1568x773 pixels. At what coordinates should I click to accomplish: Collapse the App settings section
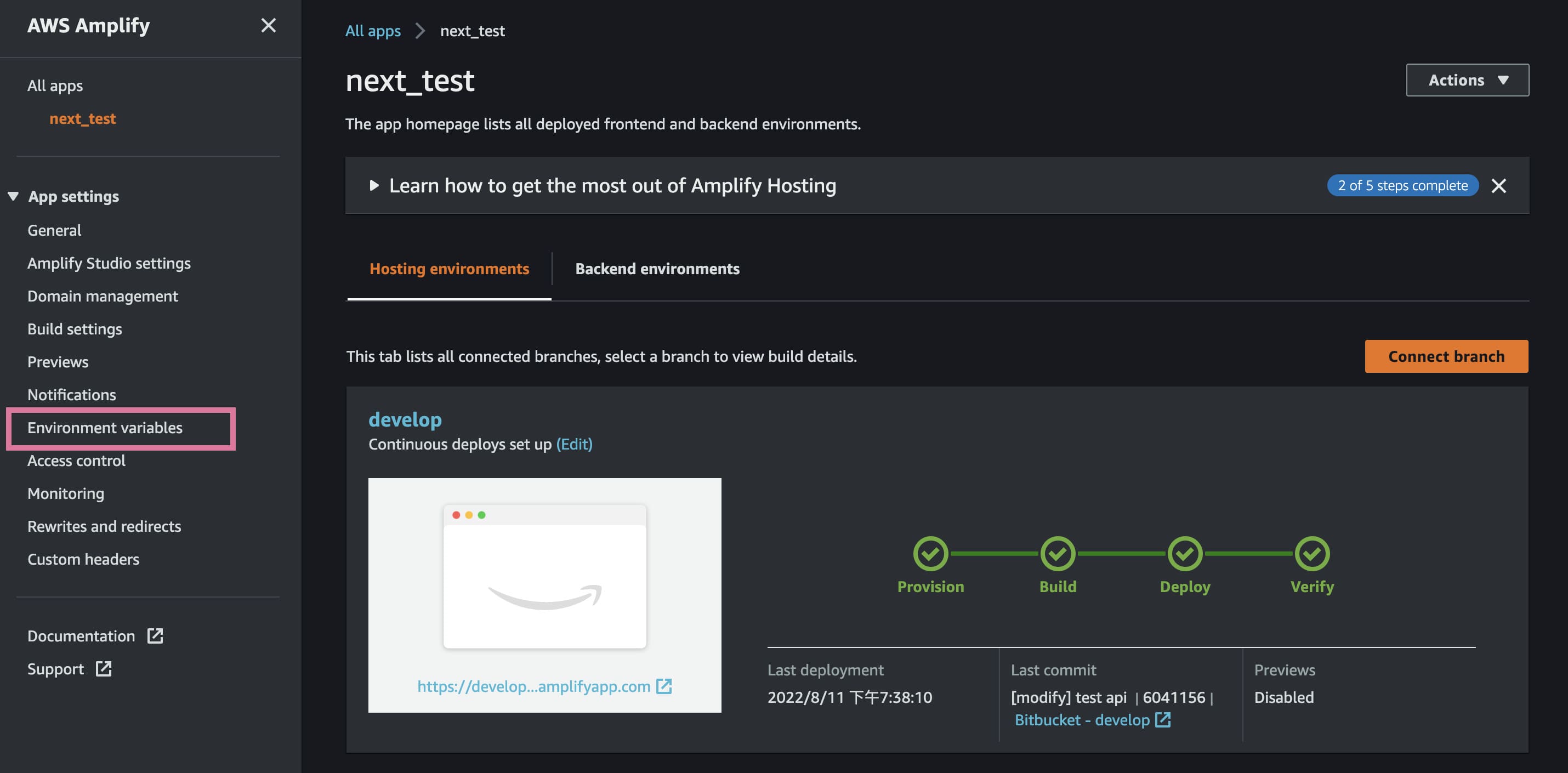tap(13, 197)
